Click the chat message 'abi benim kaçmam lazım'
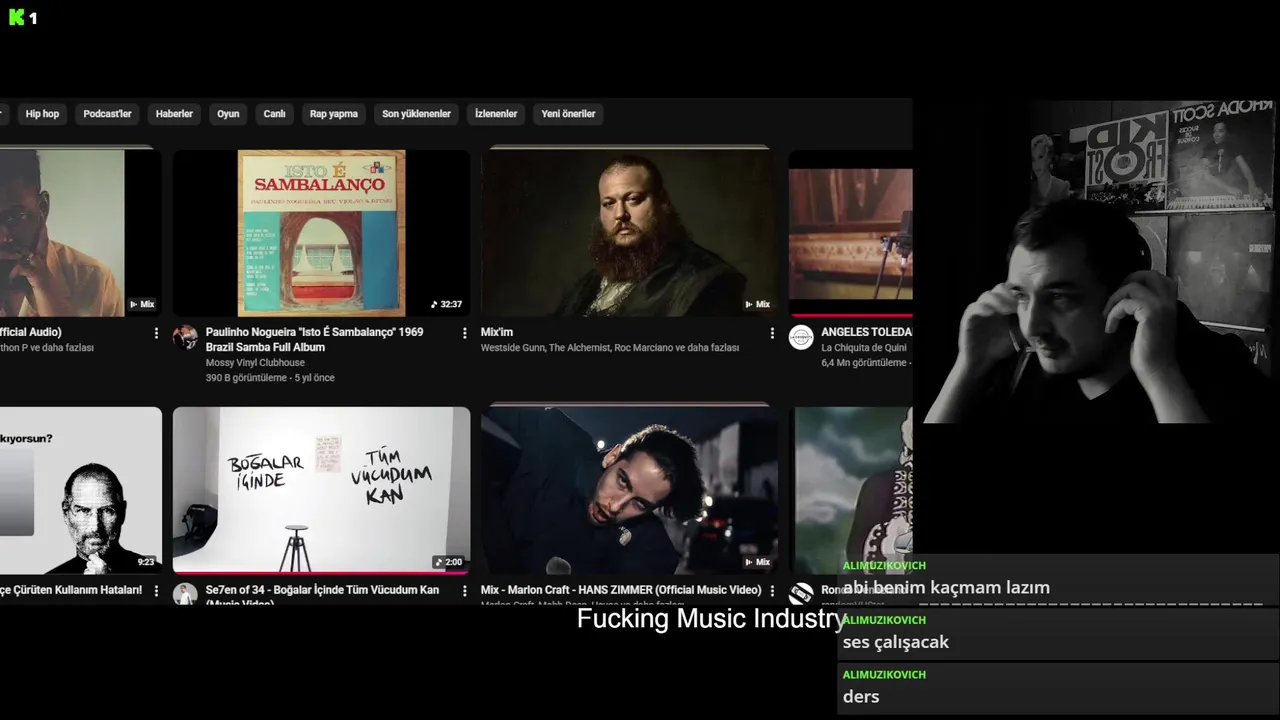The image size is (1280, 720). pos(946,588)
